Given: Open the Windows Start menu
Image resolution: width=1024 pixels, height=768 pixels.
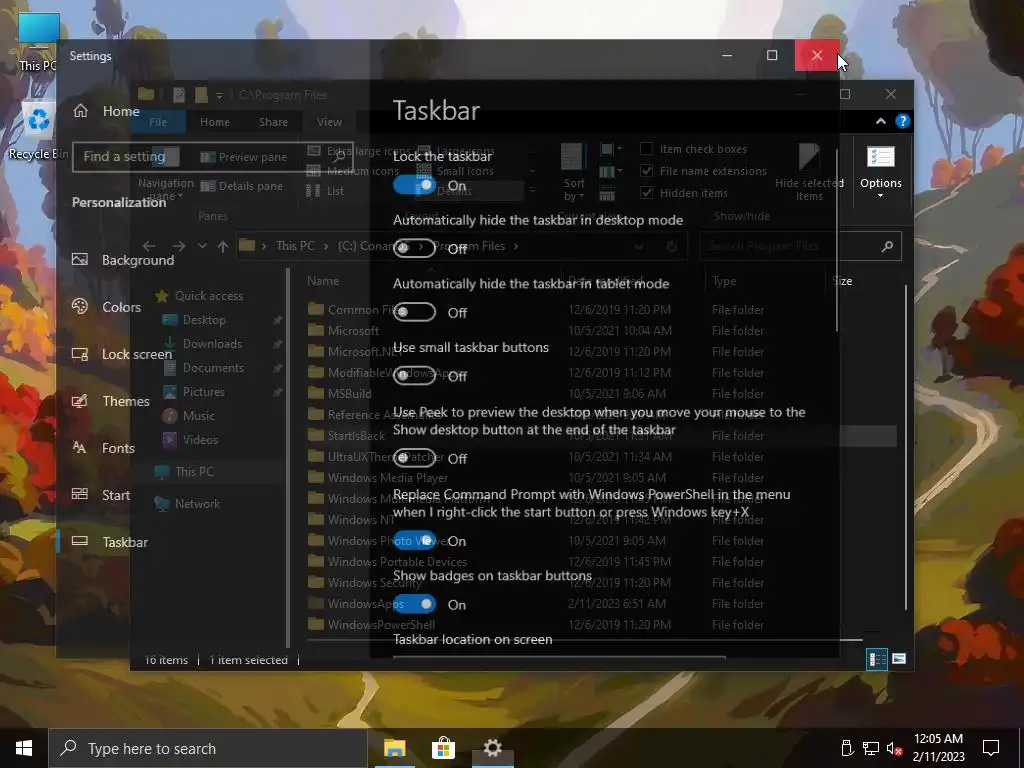Looking at the screenshot, I should [x=24, y=748].
